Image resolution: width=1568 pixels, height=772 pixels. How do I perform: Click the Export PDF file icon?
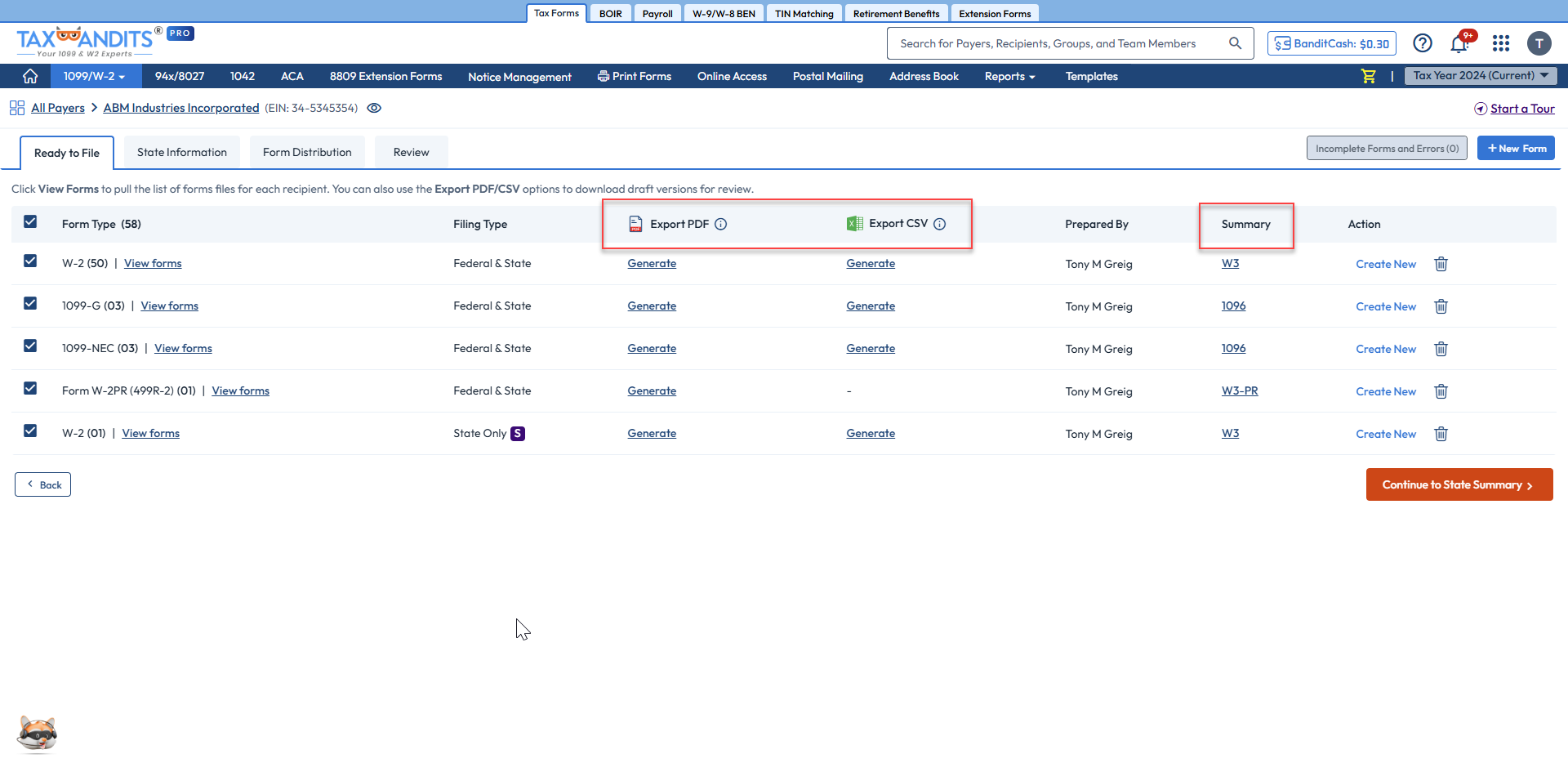[x=635, y=224]
